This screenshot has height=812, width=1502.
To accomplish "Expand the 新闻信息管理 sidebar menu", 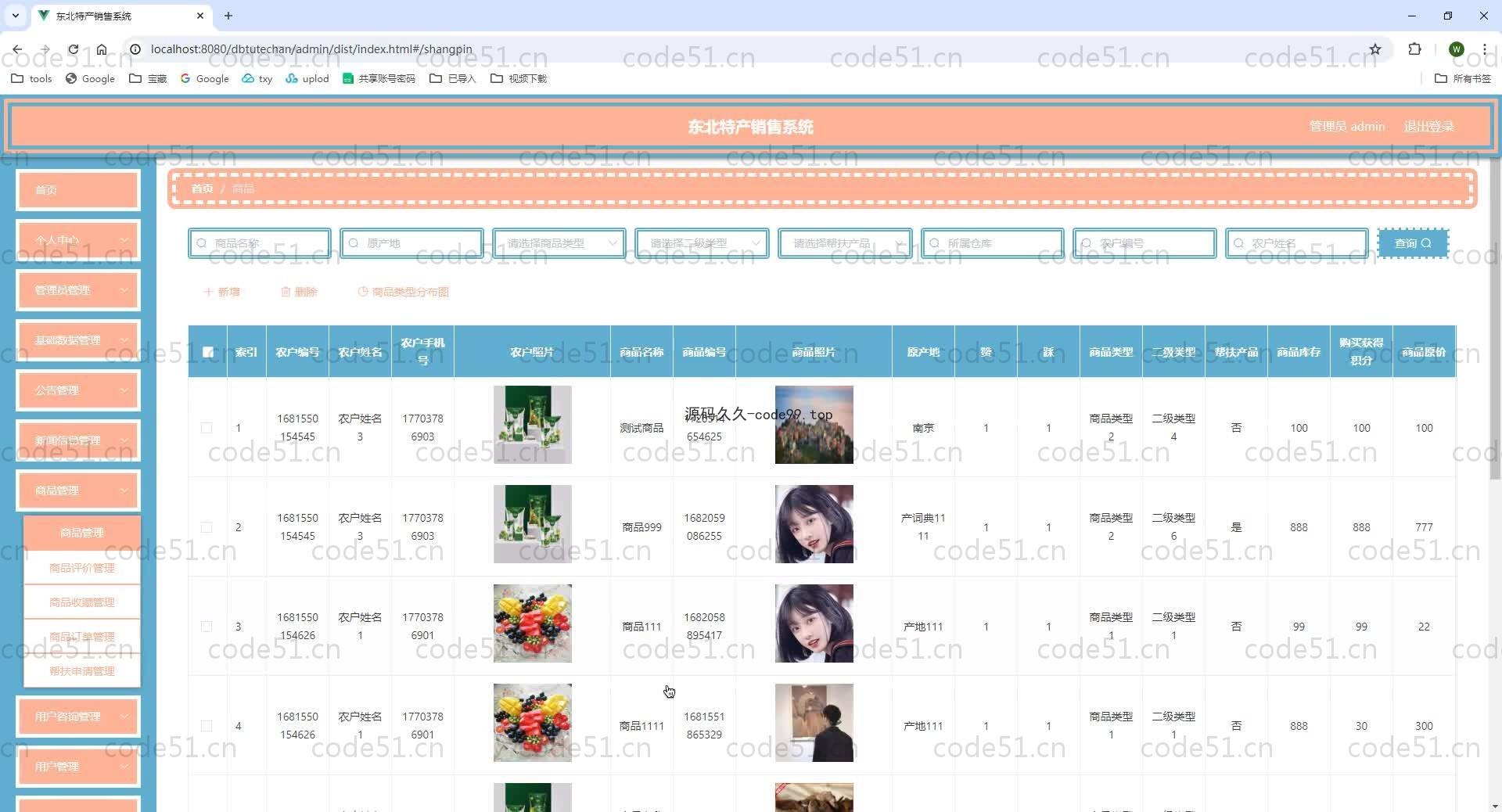I will (78, 440).
